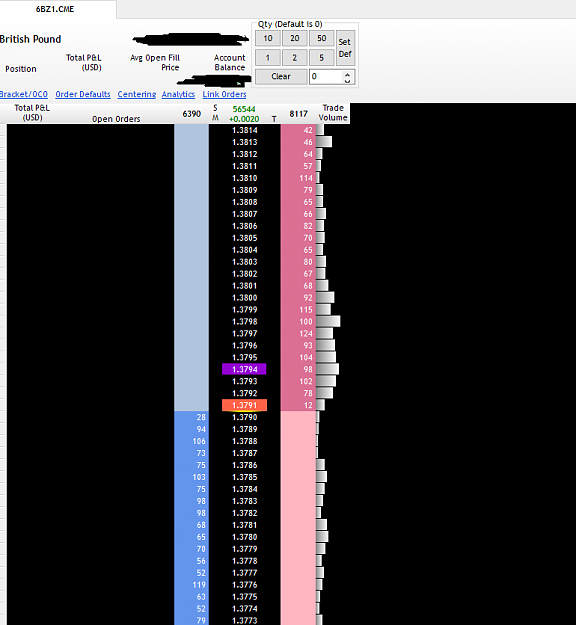Click the price 1.3773 row
Screen dimensions: 576x625
pyautogui.click(x=244, y=620)
